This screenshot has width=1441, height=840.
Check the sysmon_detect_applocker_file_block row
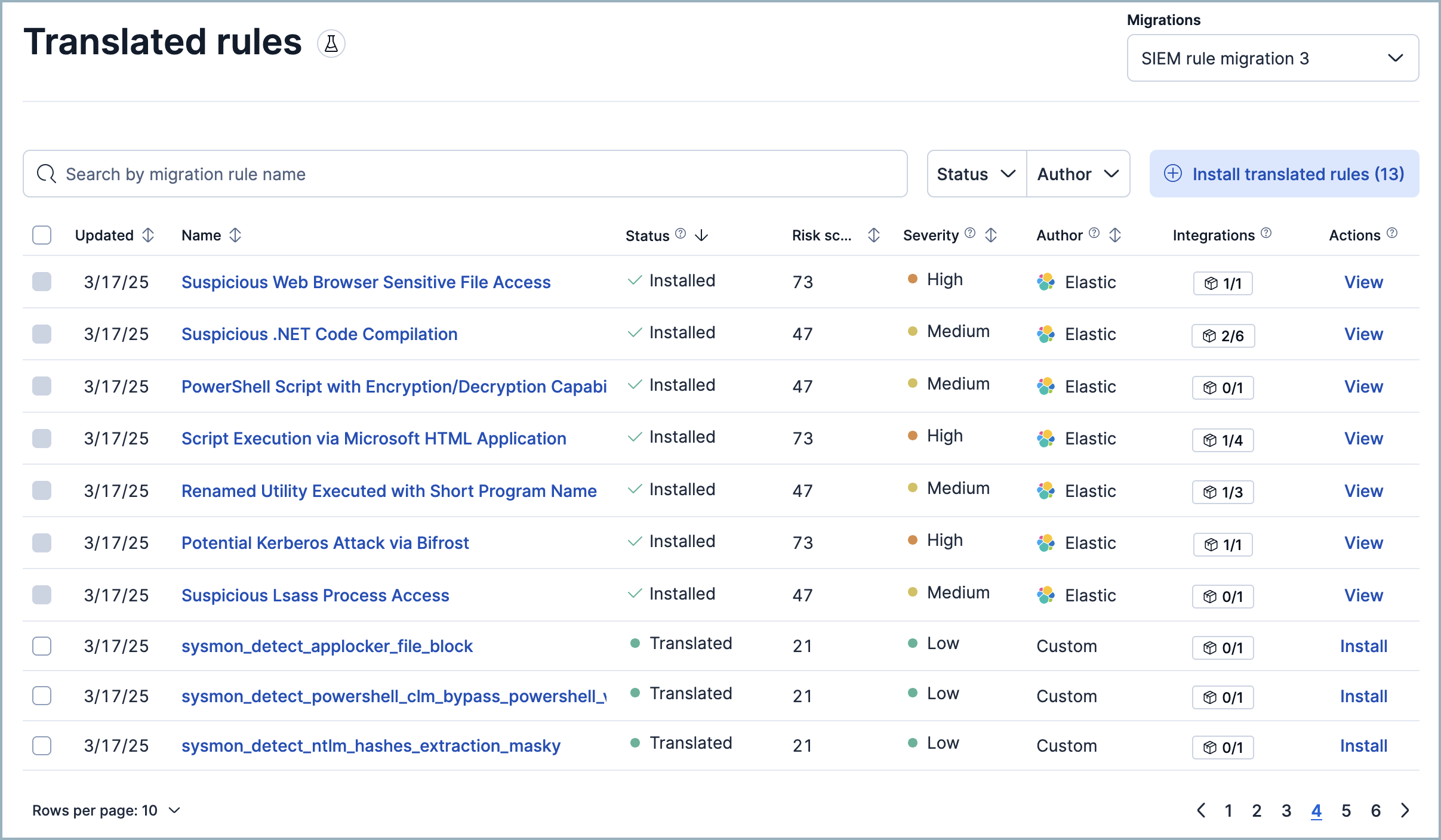tap(41, 646)
